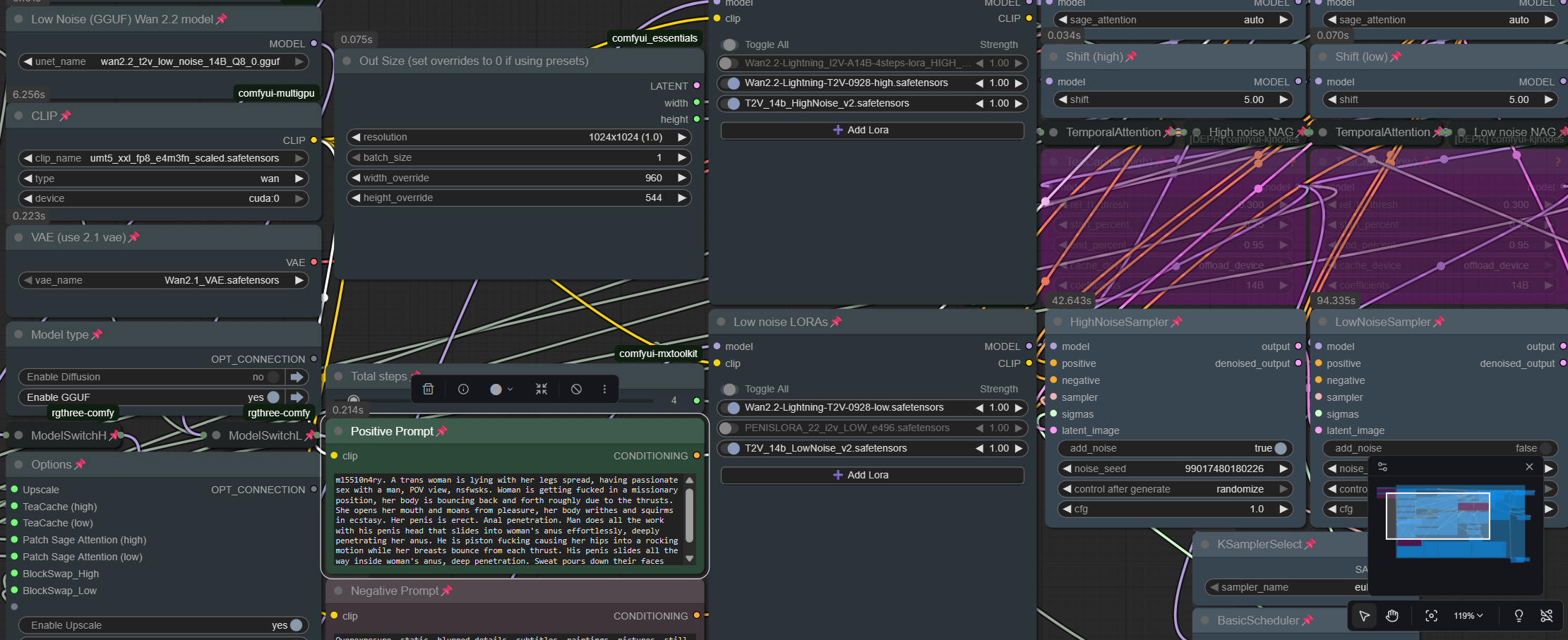The image size is (1568, 640).
Task: Collapse the HighNoiseSampler node
Action: point(1058,322)
